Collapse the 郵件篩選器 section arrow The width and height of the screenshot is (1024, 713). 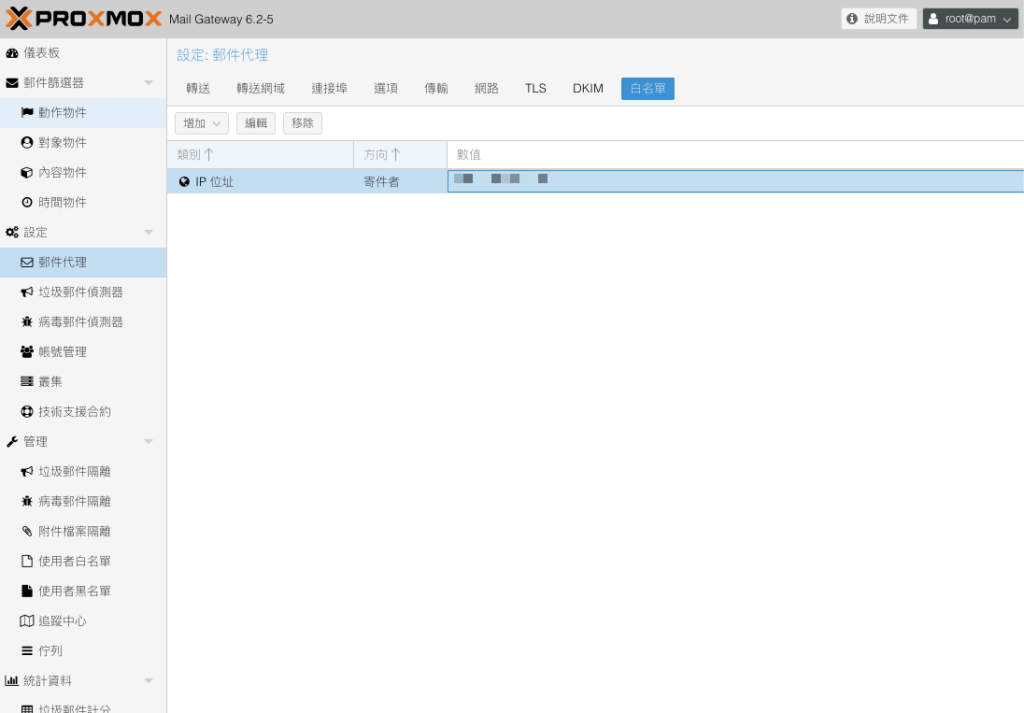tap(148, 83)
